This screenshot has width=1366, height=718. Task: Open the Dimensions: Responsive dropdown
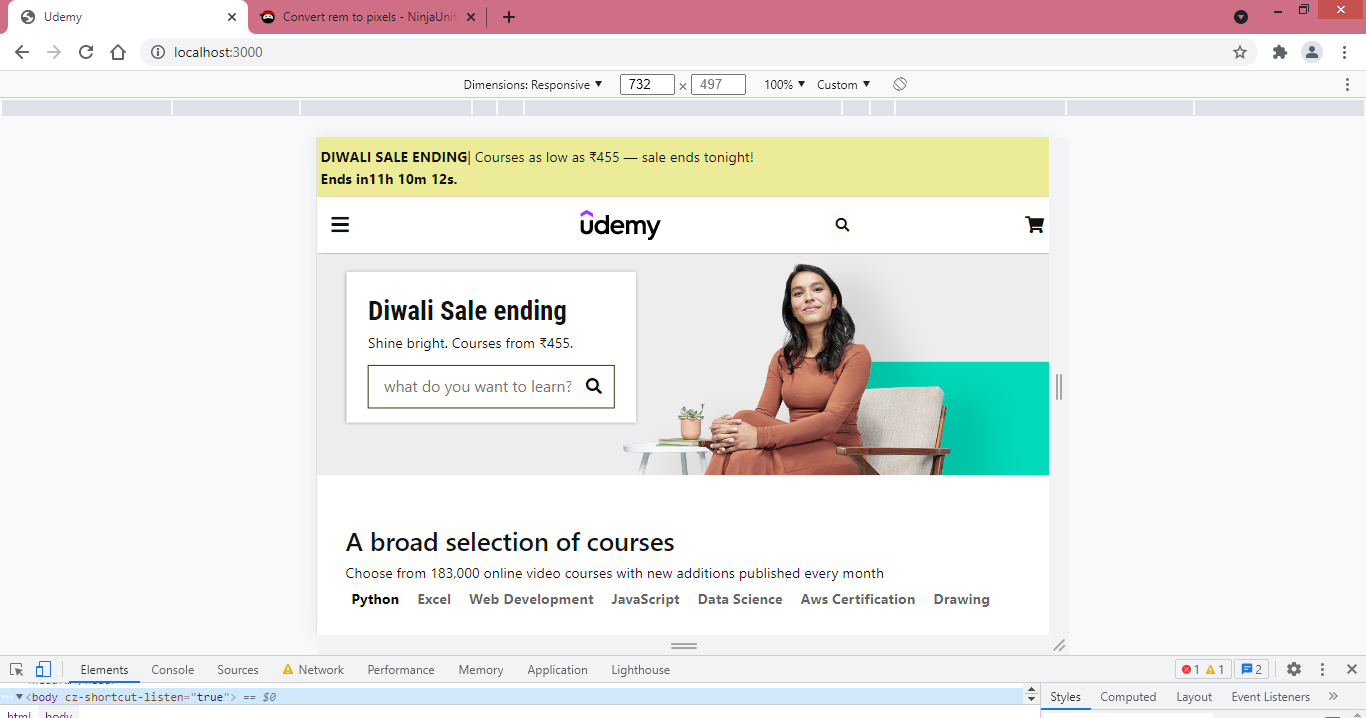point(534,84)
